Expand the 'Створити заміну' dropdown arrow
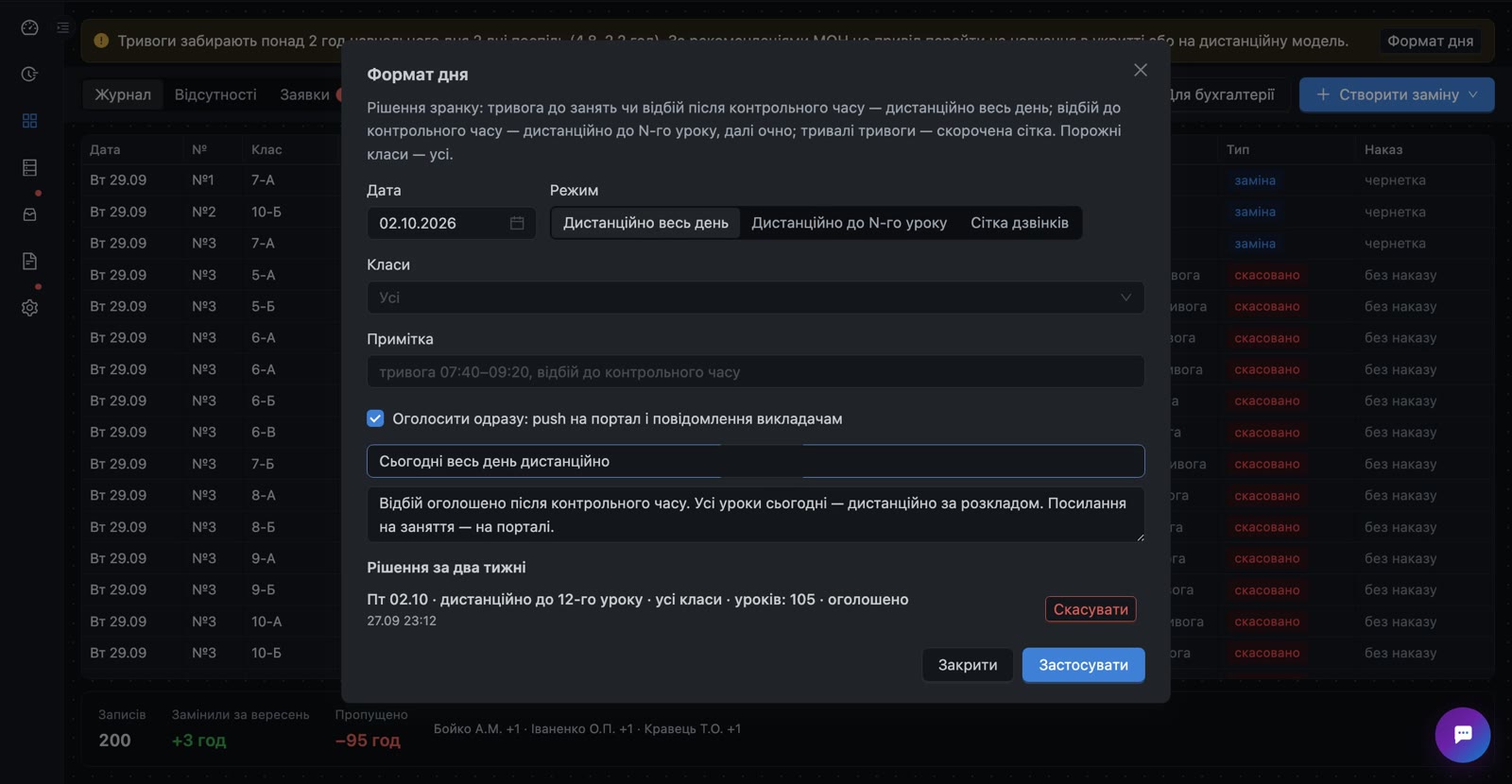Viewport: 1512px width, 784px height. pos(1472,94)
